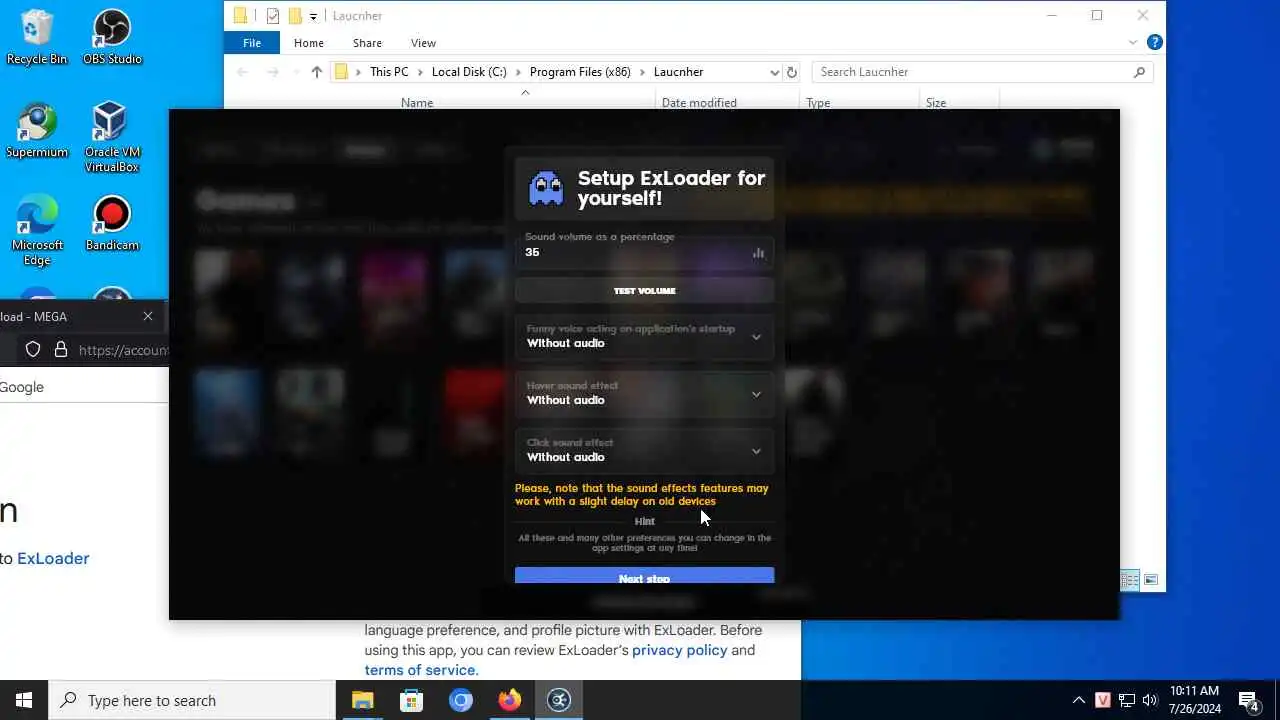Expand the funny voice acting startup dropdown
Viewport: 1280px width, 720px height.
click(644, 337)
